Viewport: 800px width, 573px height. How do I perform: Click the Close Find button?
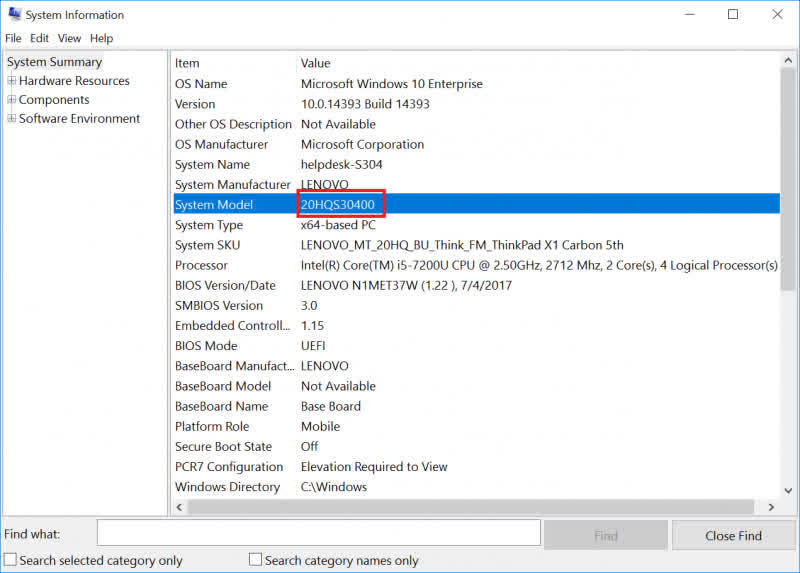(x=733, y=535)
